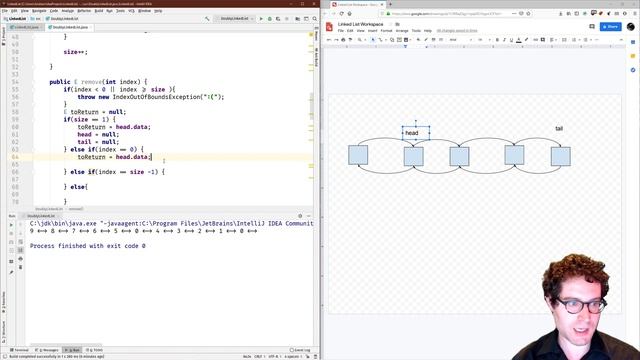The width and height of the screenshot is (640, 360).
Task: Open Project tool window from left stripe
Action: (x=4, y=35)
